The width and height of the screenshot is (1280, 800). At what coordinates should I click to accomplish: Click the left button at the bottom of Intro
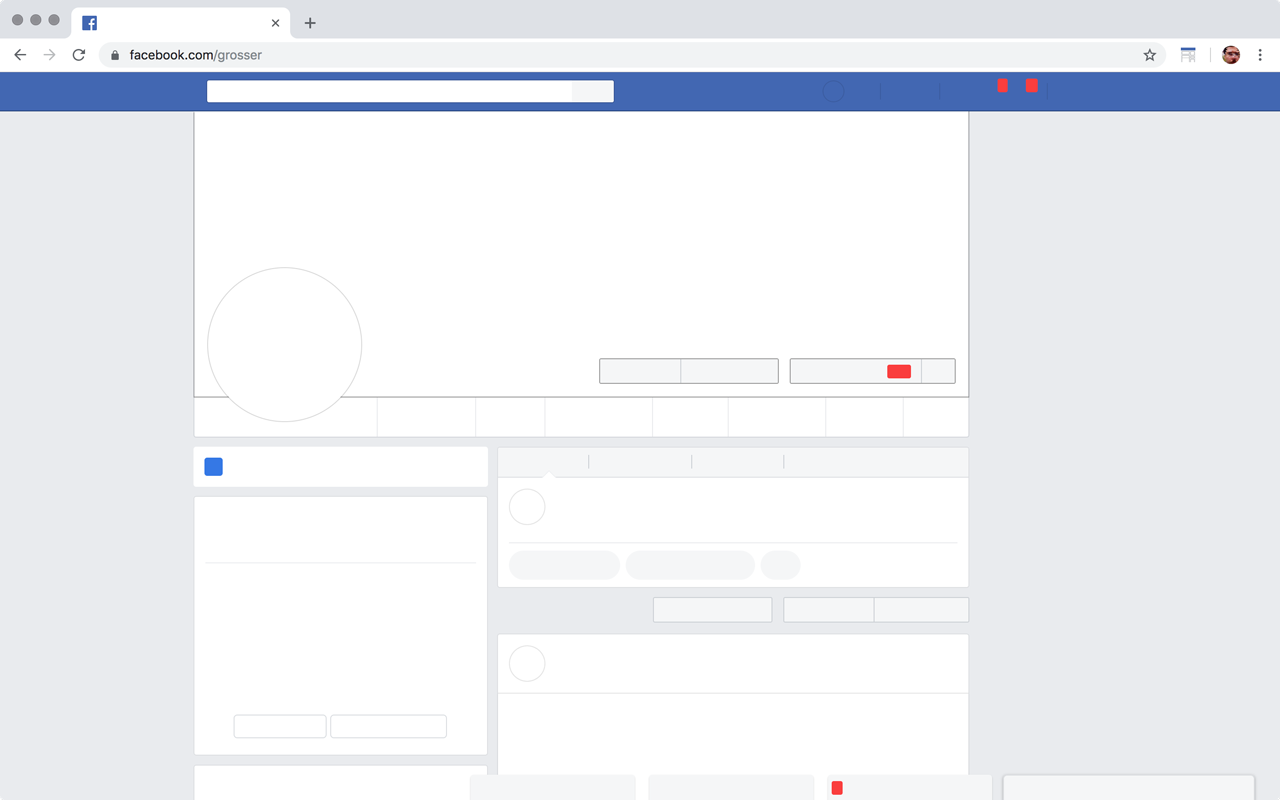pyautogui.click(x=280, y=726)
